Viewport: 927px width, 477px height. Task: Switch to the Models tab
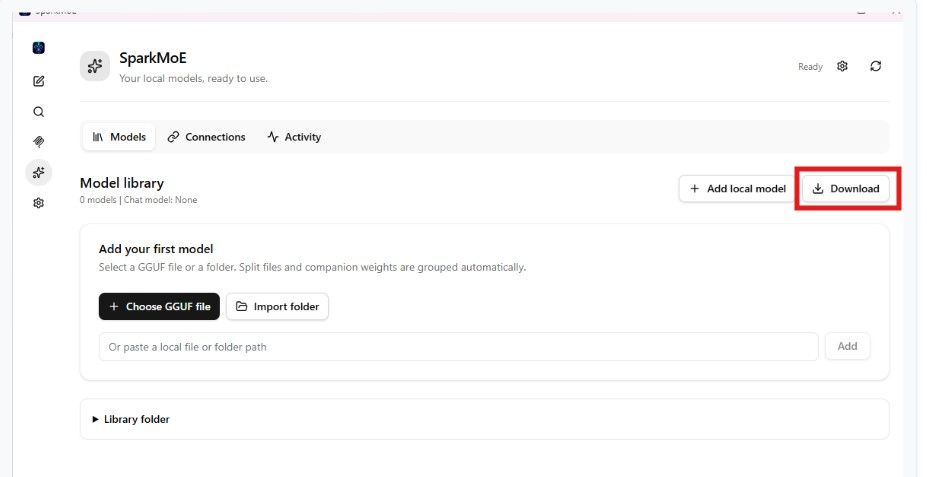point(119,137)
